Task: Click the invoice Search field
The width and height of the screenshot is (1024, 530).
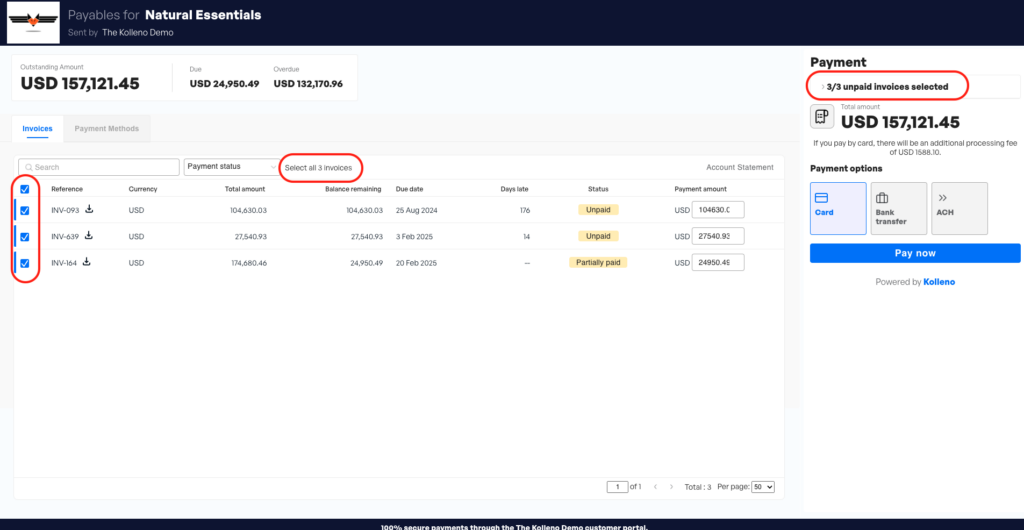Action: click(98, 167)
